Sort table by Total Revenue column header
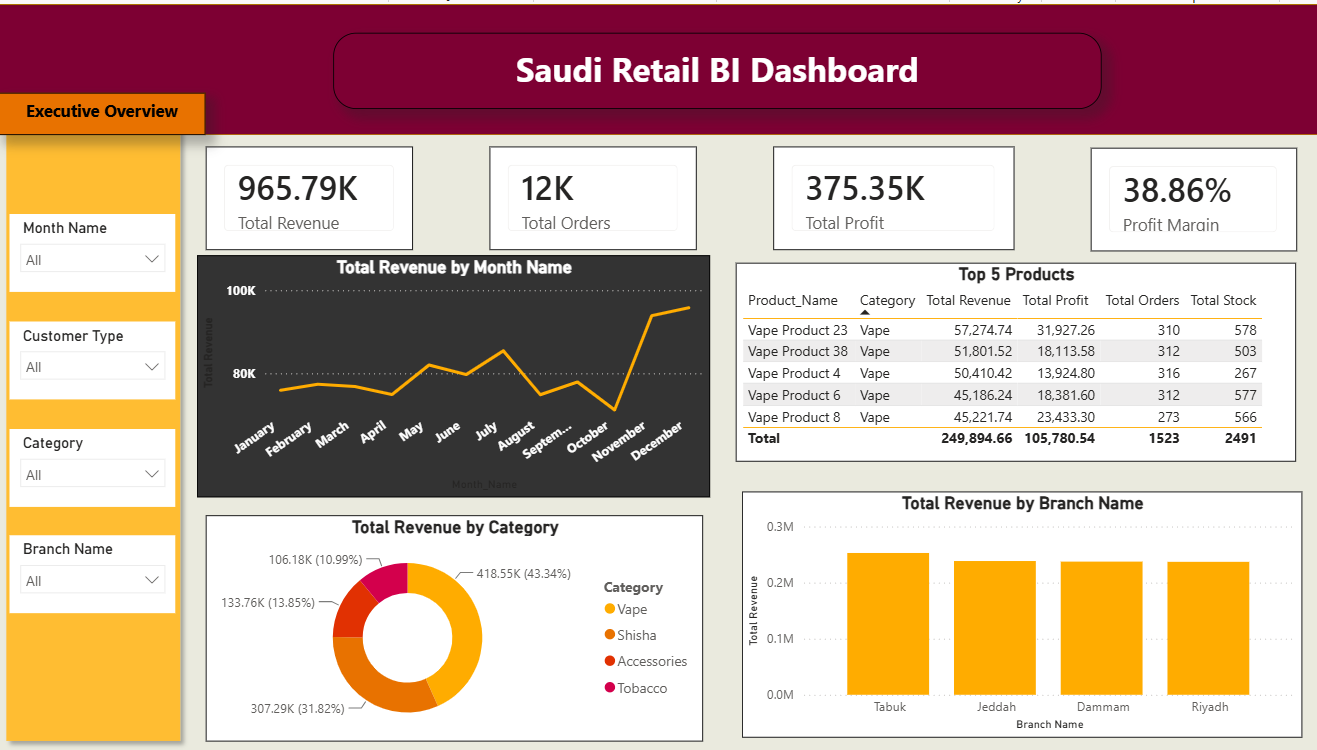1317x750 pixels. tap(969, 300)
